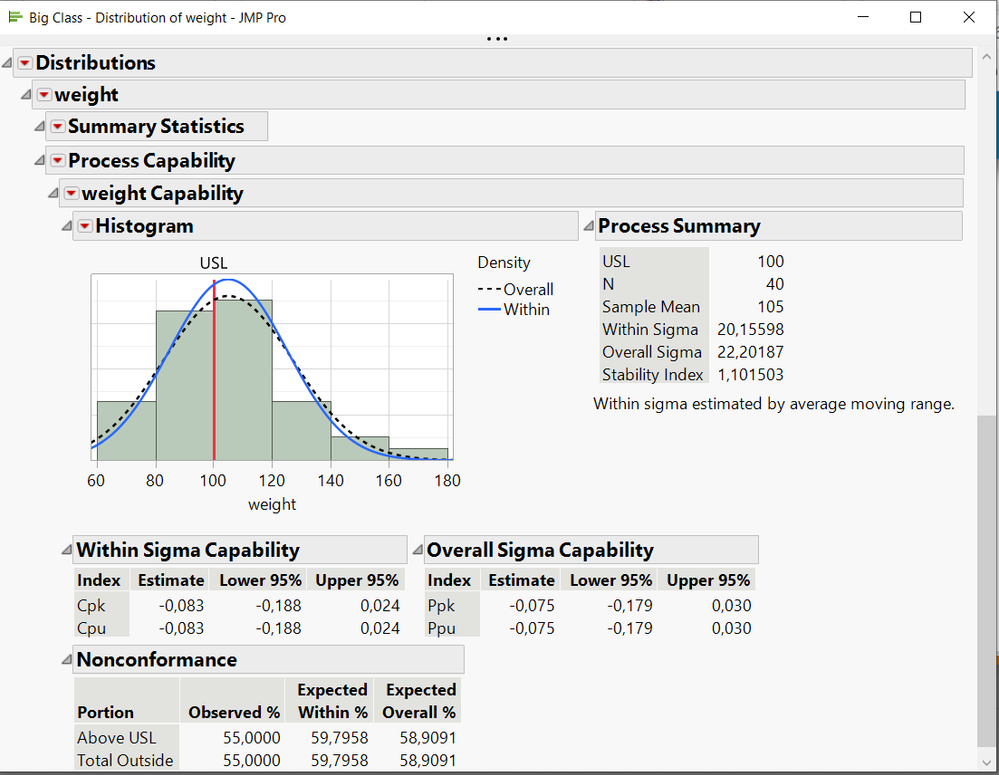
Task: Open Process Capability red triangle menu
Action: point(58,161)
